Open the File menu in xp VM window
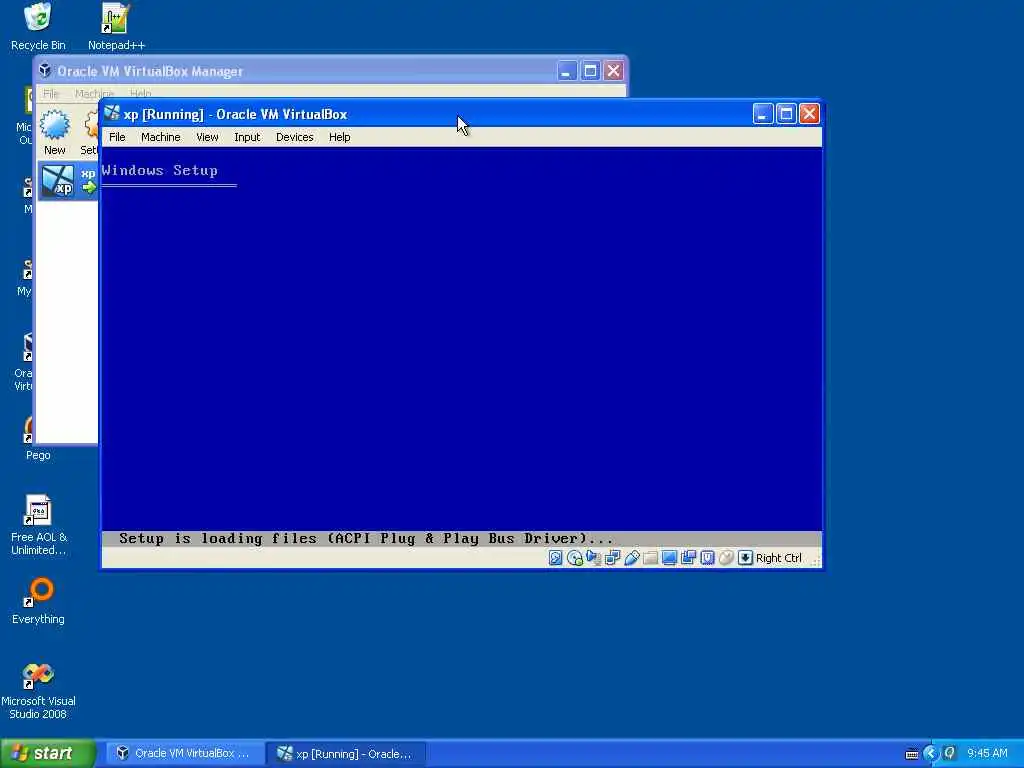The image size is (1024, 768). pyautogui.click(x=117, y=137)
